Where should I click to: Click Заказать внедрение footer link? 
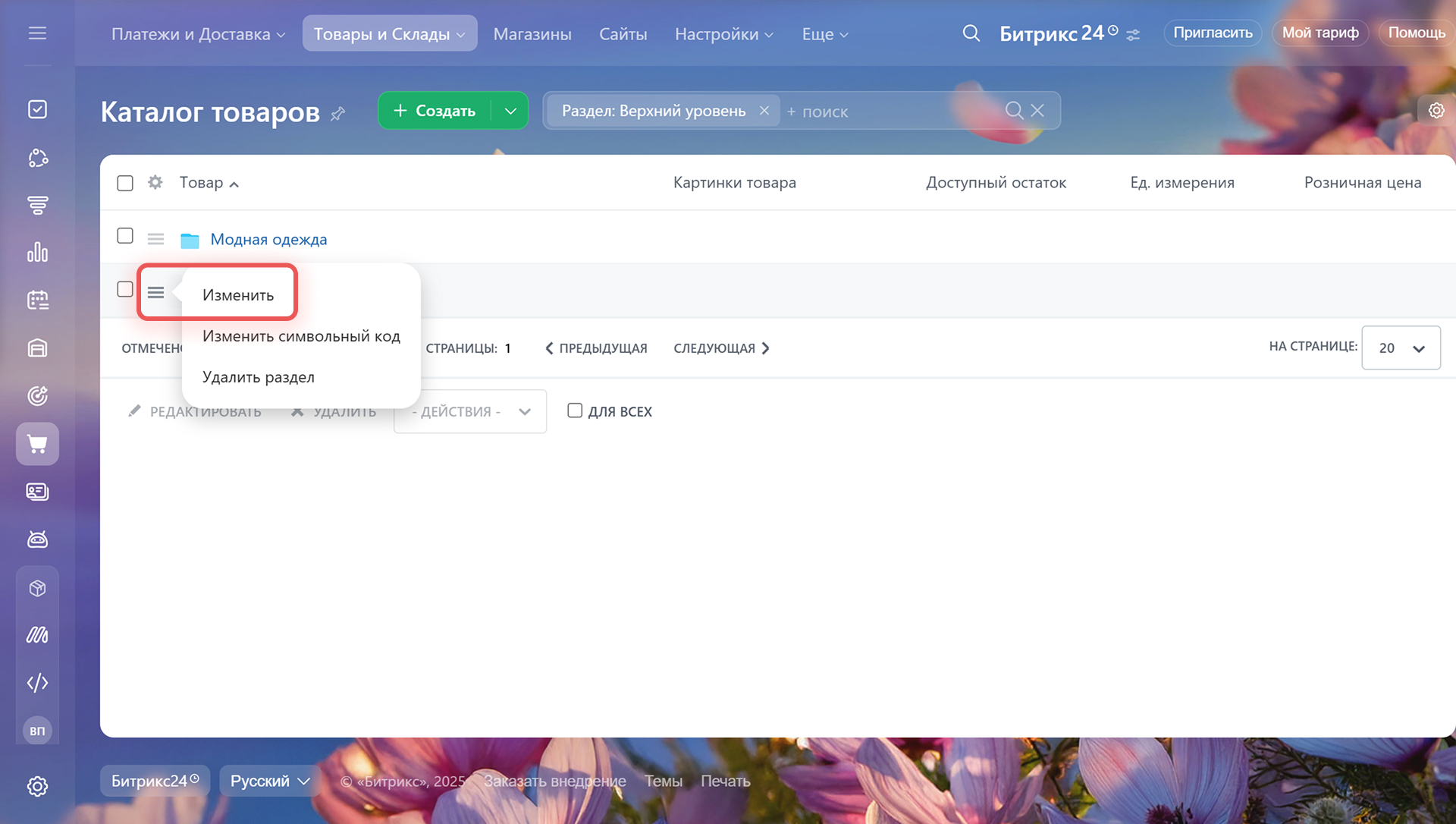pyautogui.click(x=555, y=781)
